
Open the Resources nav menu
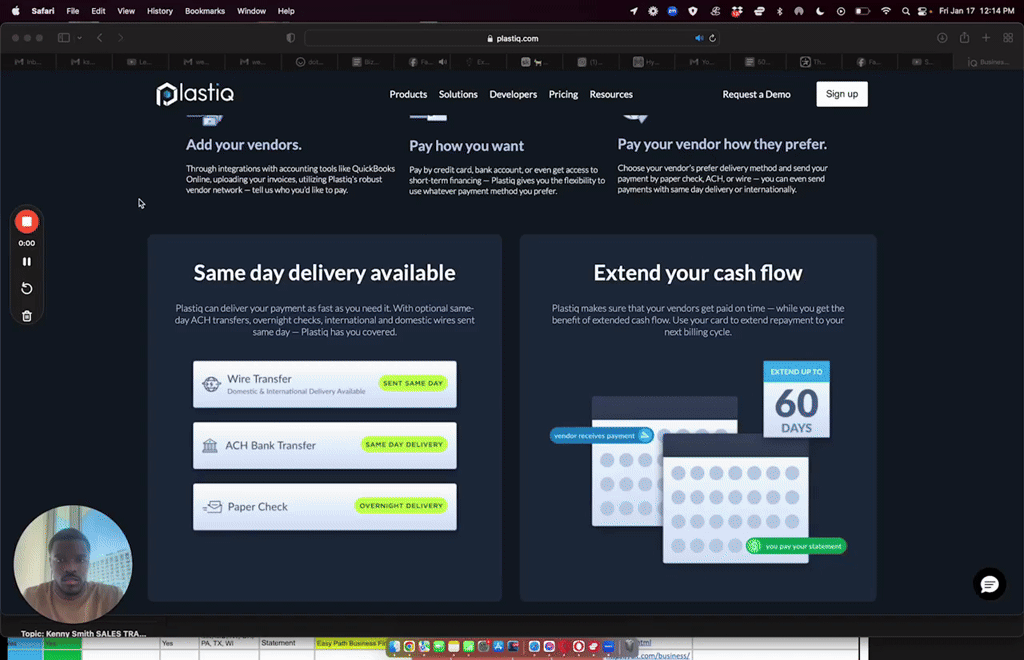[611, 94]
